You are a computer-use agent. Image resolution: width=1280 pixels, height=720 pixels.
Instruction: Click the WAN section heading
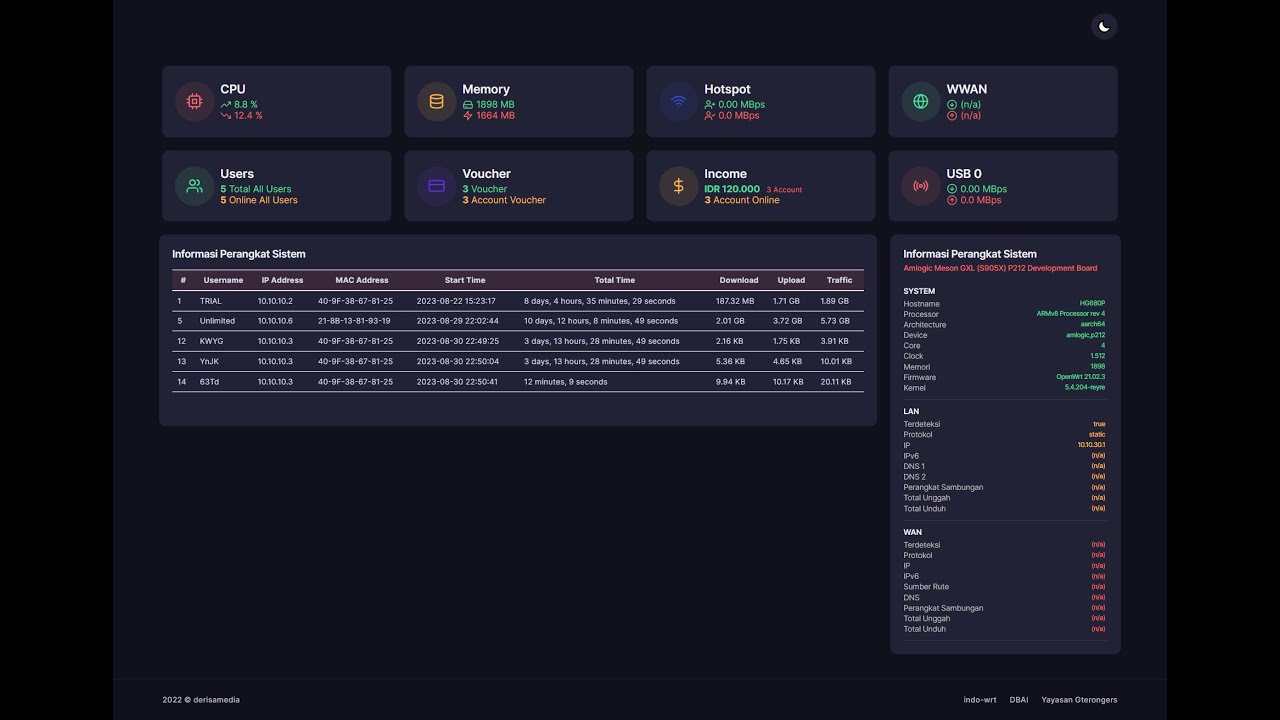point(913,533)
